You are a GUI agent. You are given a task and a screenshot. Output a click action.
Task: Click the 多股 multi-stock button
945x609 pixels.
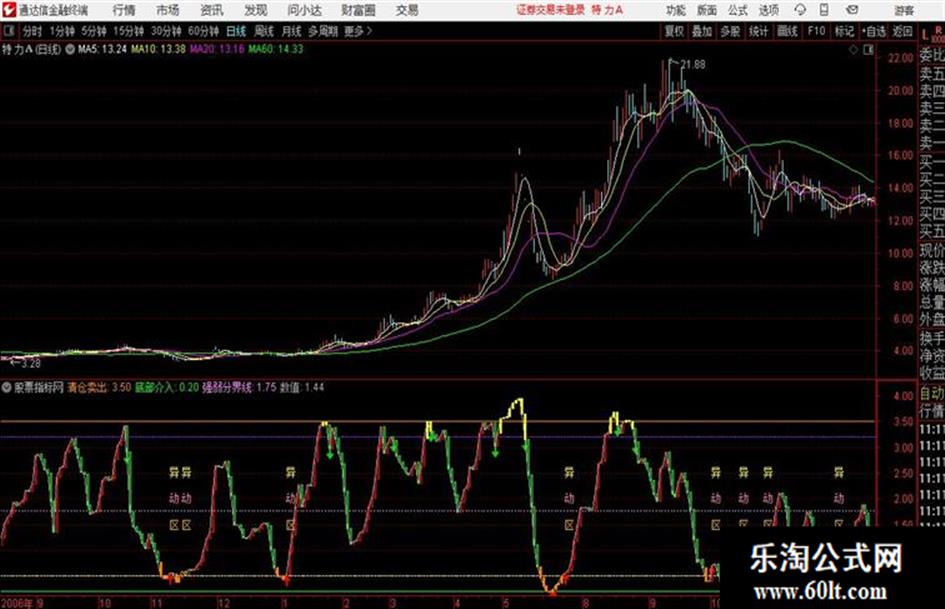(730, 31)
